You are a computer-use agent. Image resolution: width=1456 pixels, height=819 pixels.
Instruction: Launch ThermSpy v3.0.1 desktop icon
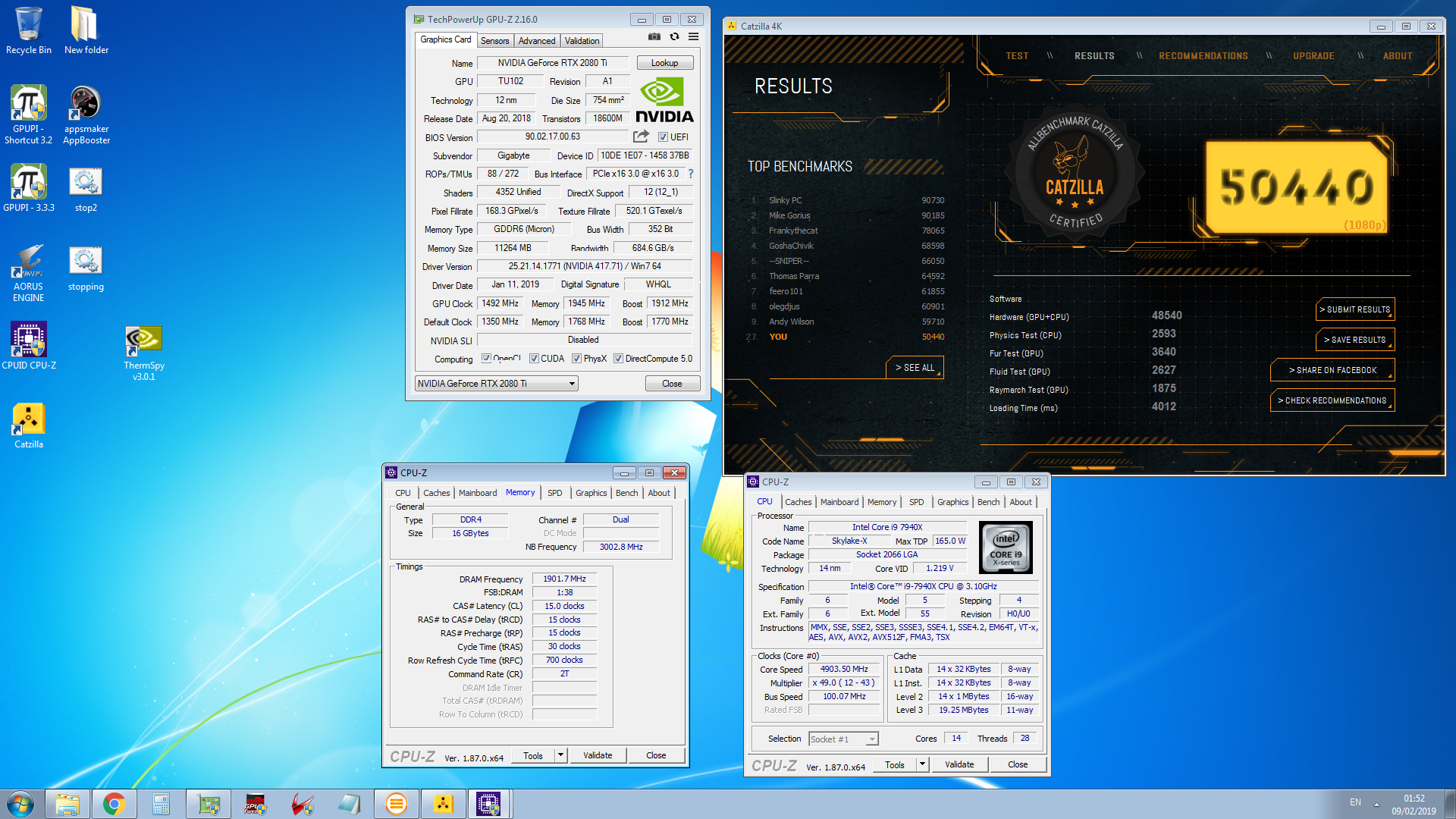[143, 352]
